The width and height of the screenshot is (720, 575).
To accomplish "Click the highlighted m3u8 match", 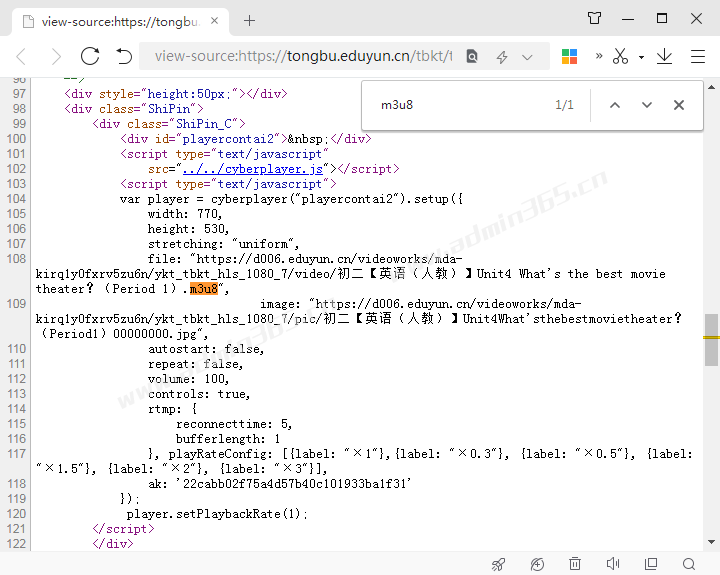I will click(x=203, y=289).
